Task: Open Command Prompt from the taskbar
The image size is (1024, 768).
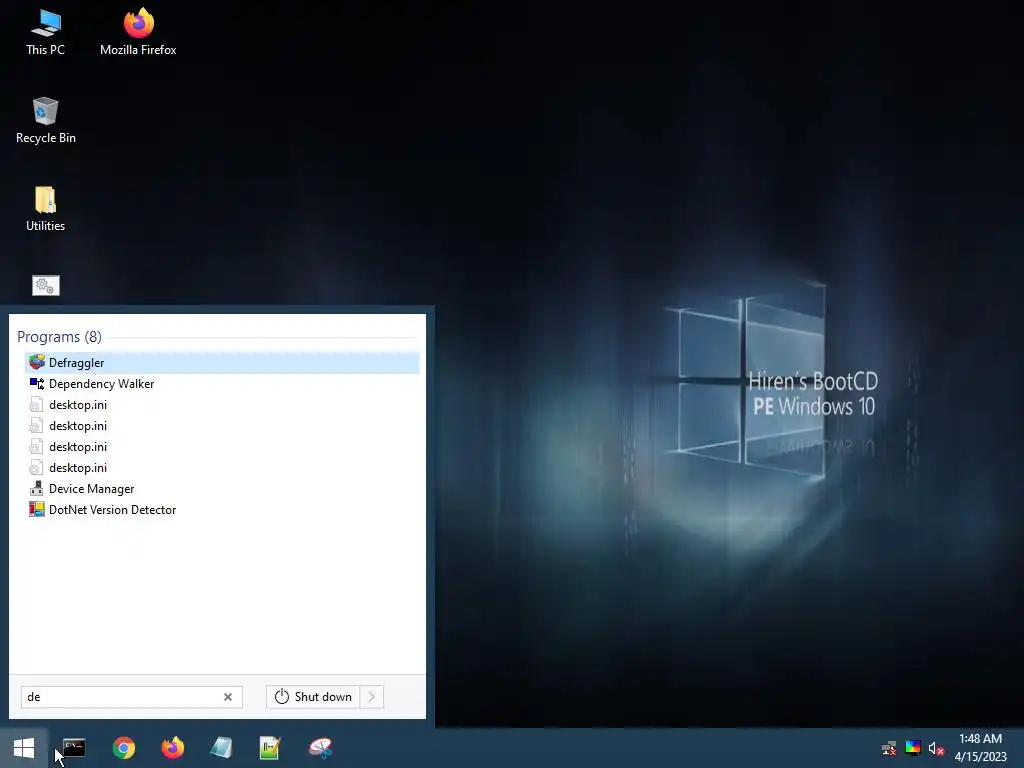Action: pyautogui.click(x=74, y=748)
